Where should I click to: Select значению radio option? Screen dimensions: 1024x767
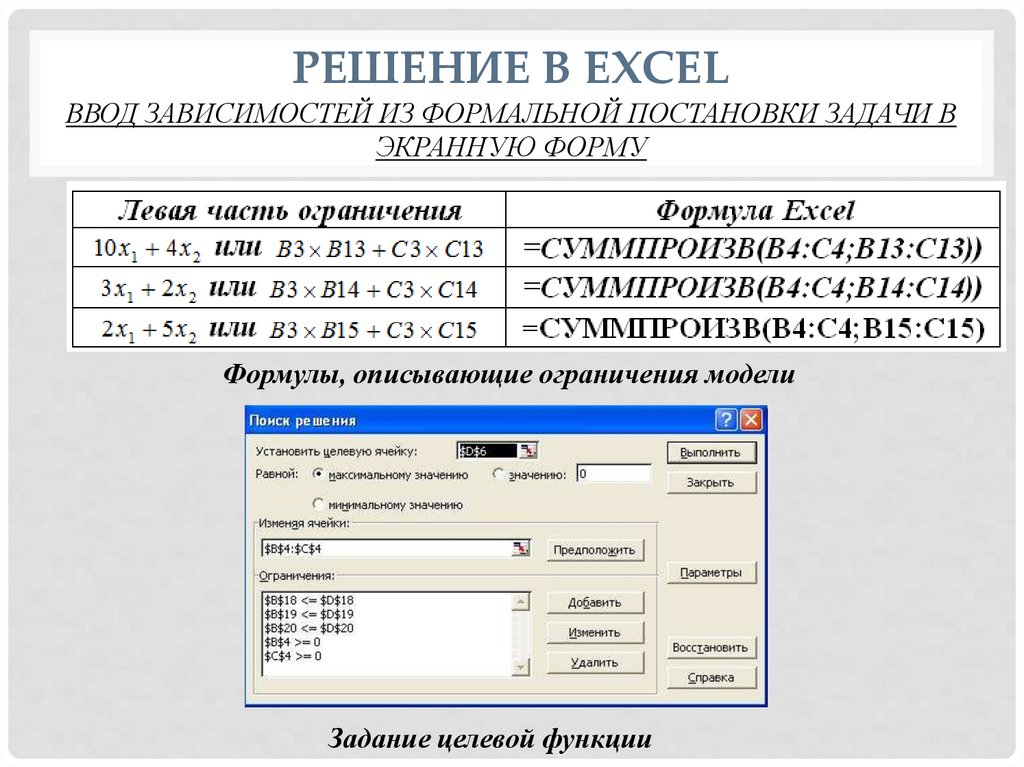(x=498, y=475)
